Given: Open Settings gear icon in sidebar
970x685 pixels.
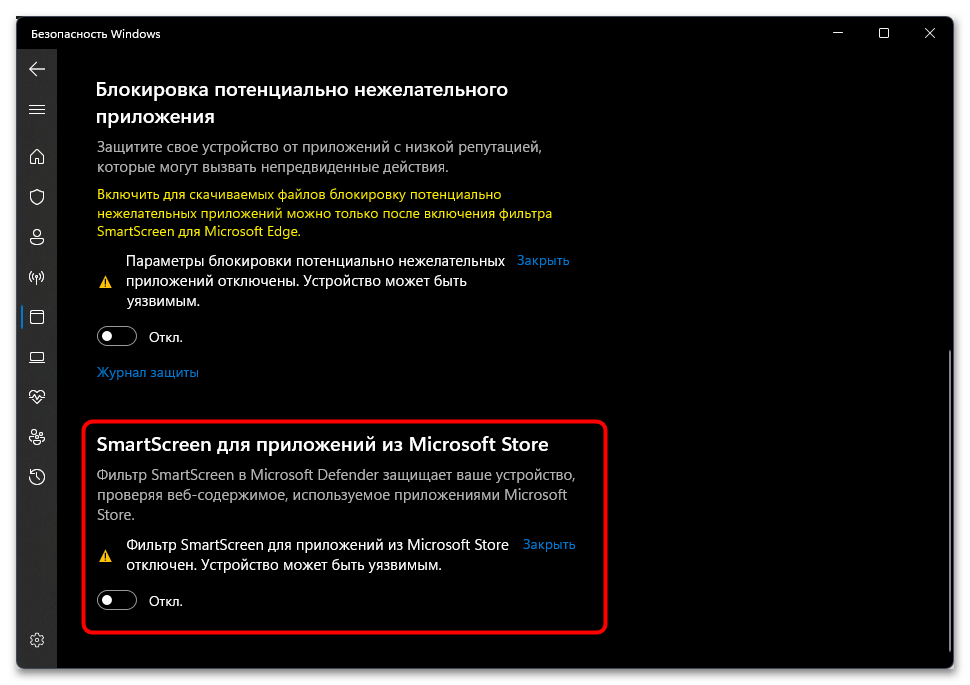Looking at the screenshot, I should tap(37, 640).
